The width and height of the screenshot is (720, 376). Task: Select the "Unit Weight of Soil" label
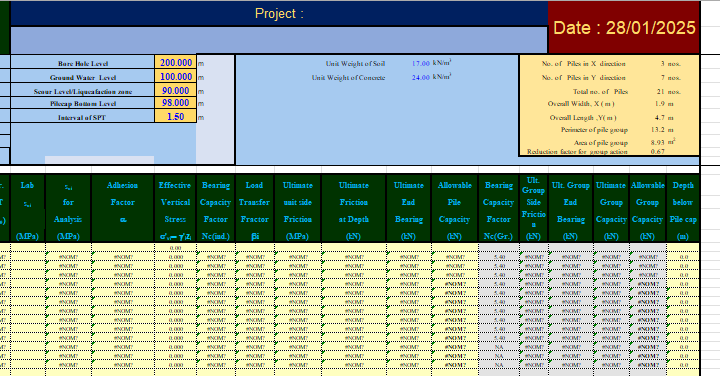355,63
